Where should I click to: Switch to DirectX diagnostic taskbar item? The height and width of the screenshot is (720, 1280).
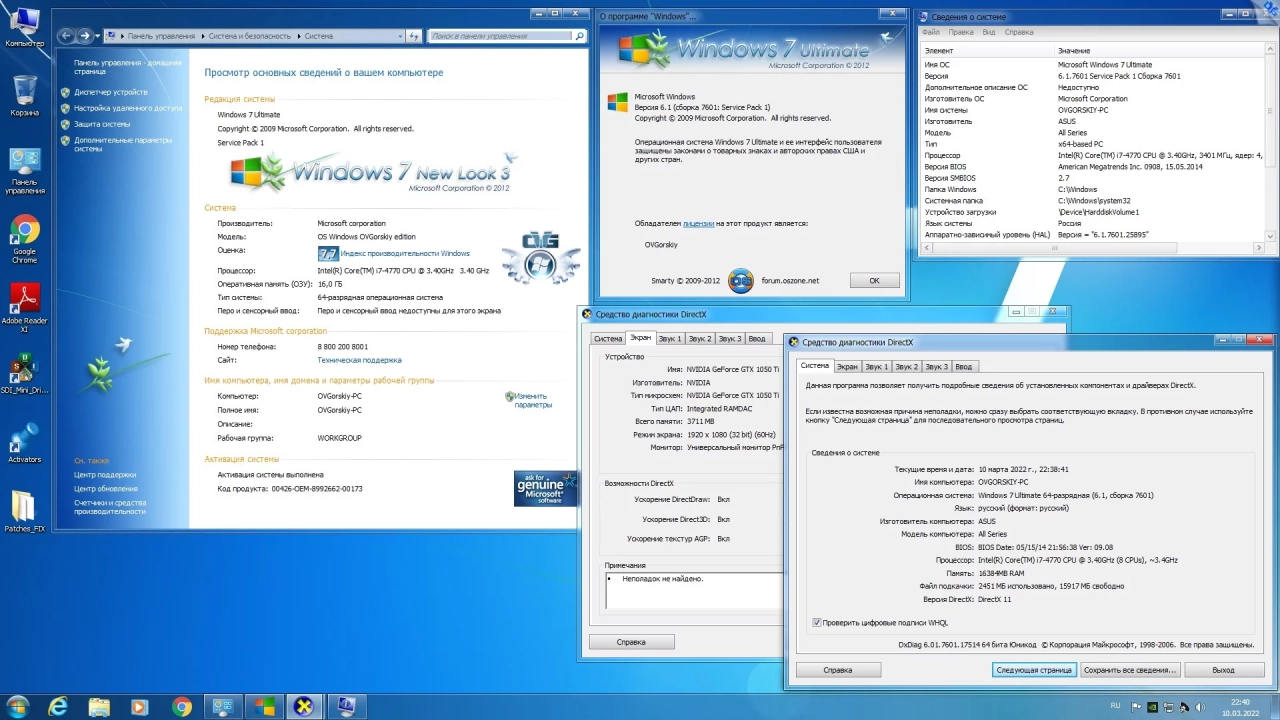click(304, 707)
